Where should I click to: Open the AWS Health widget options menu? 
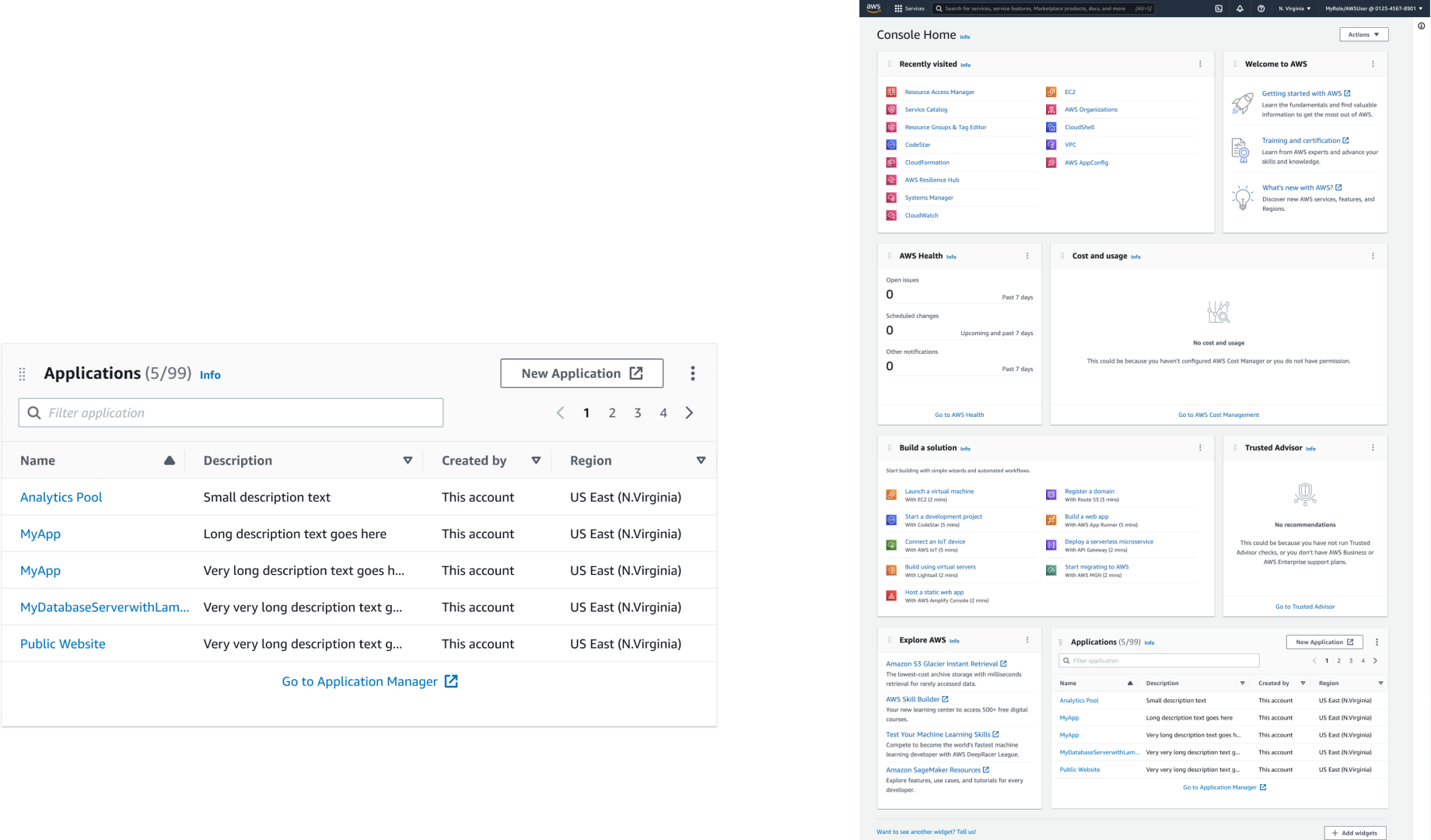coord(1027,256)
